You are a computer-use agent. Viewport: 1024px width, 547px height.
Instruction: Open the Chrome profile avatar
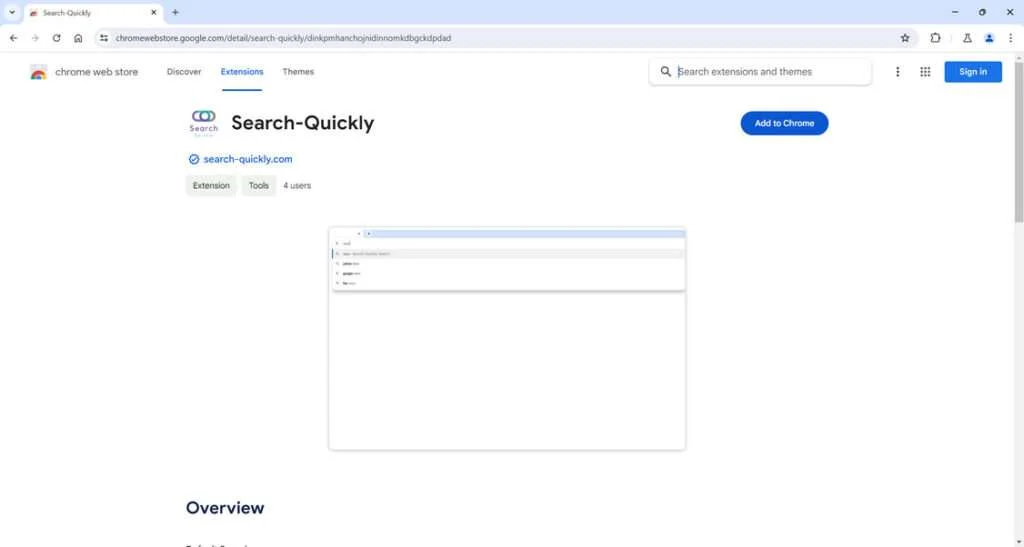click(x=989, y=38)
